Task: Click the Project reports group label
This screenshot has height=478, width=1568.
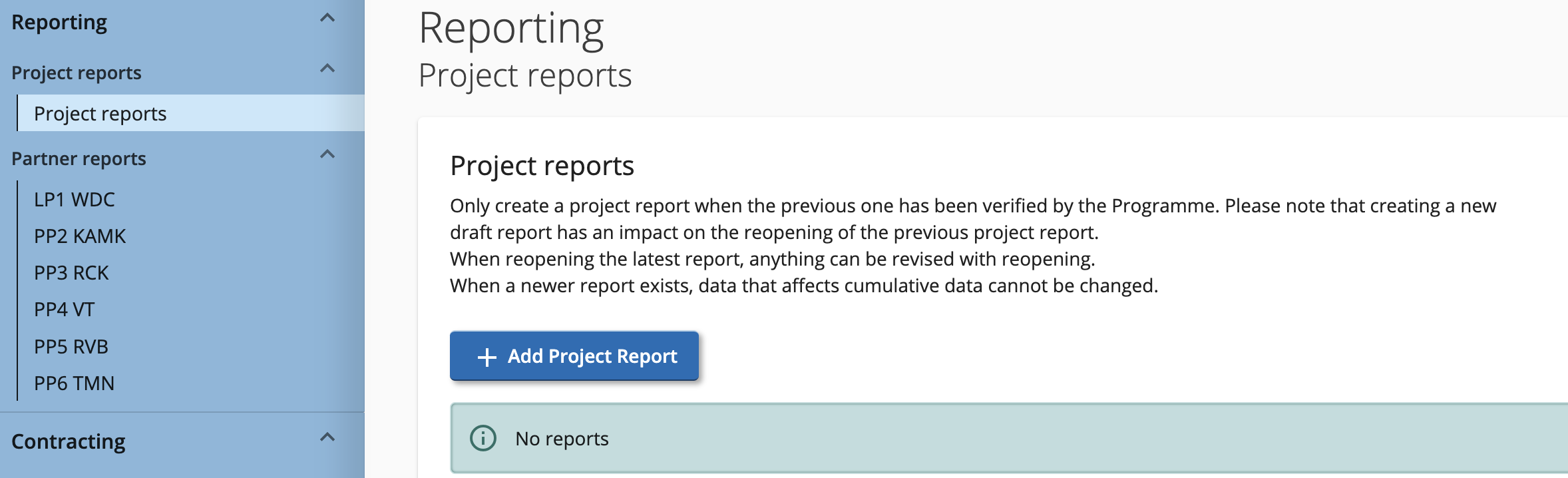Action: tap(77, 73)
